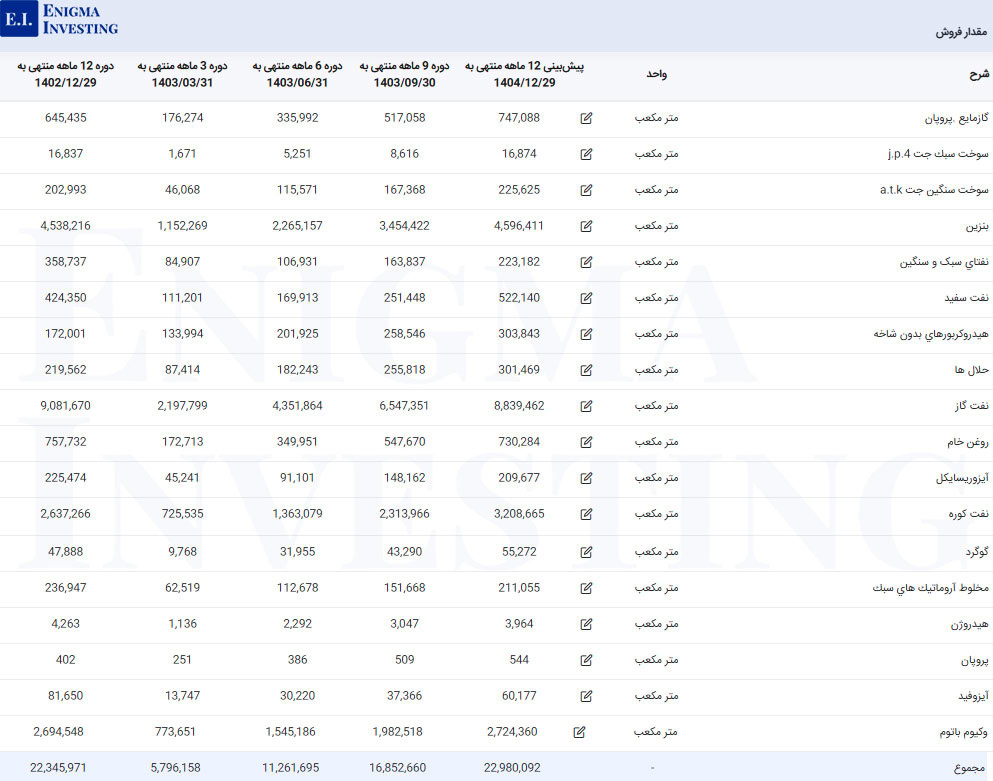Edit the forecast for نفت سفید
Screen dimensions: 993x781
coord(586,298)
